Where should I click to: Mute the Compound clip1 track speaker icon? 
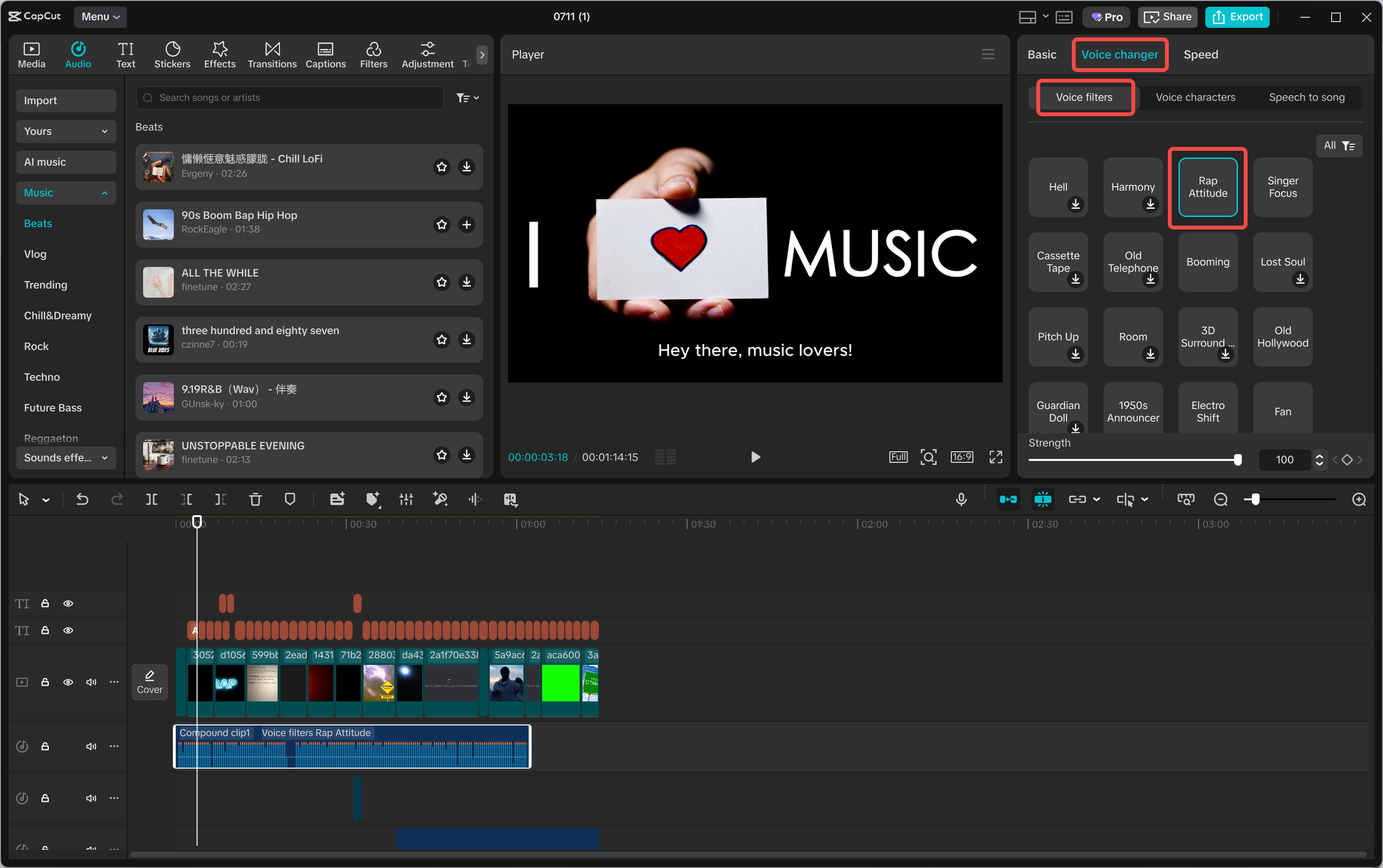(91, 746)
